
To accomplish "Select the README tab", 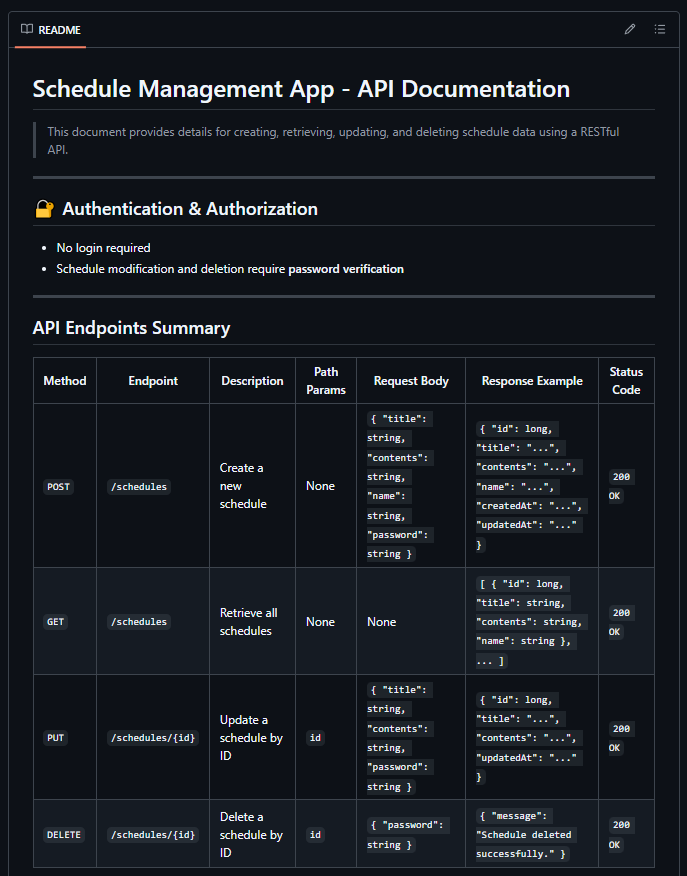I will [x=50, y=29].
